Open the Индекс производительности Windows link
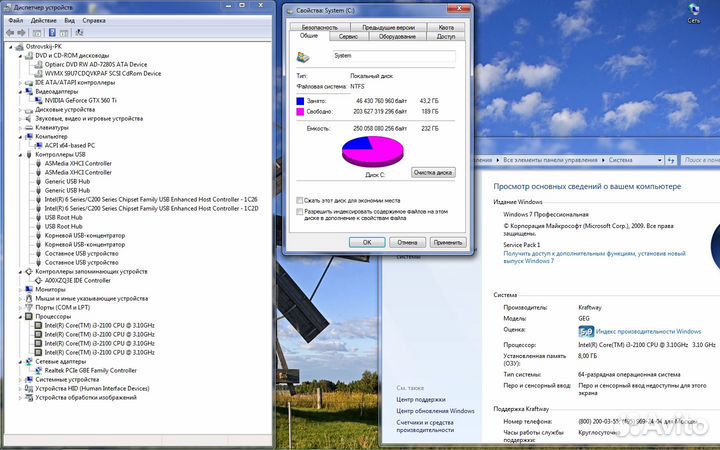Viewport: 720px width, 450px height. click(648, 332)
